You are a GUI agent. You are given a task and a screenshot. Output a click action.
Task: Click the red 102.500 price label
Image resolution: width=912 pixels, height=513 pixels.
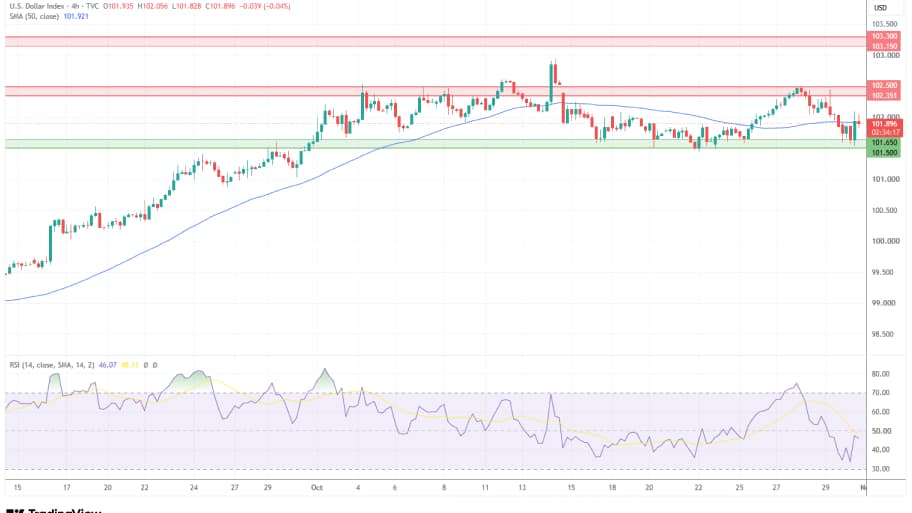(x=884, y=86)
